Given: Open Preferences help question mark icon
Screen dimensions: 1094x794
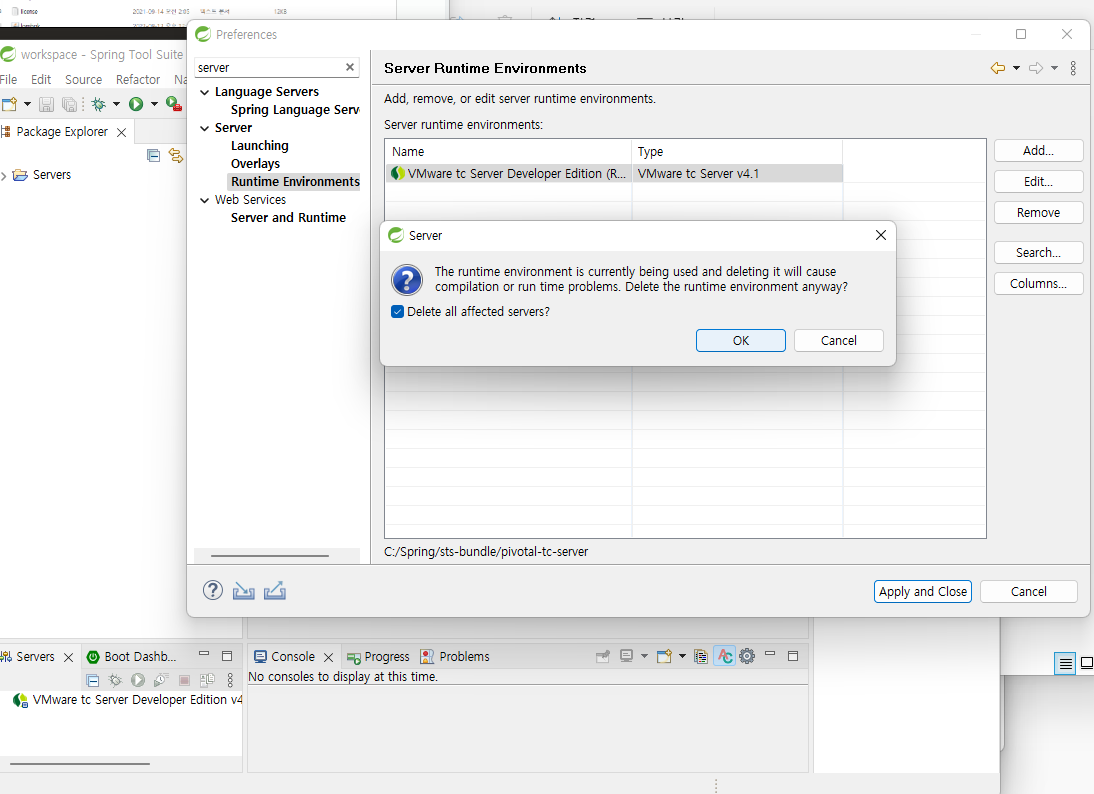Looking at the screenshot, I should click(x=213, y=590).
